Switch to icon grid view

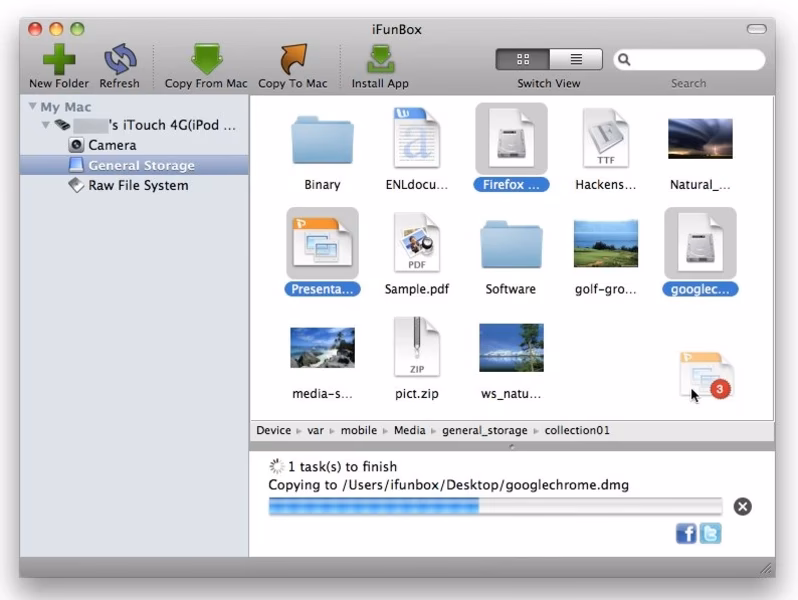522,60
